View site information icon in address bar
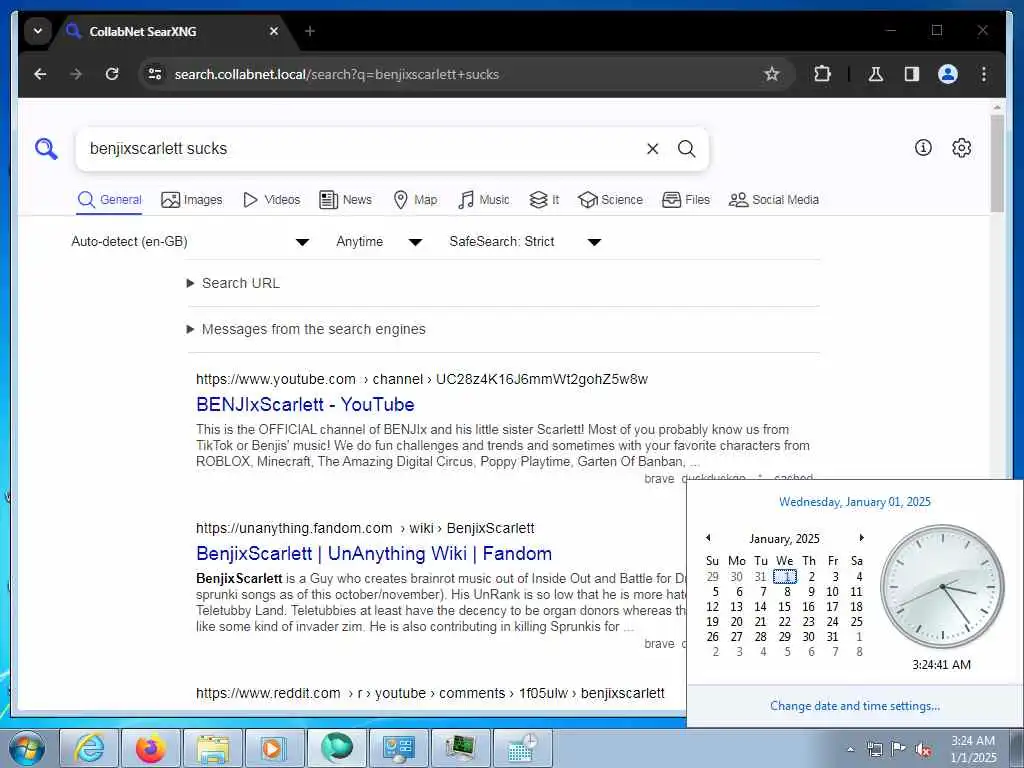The width and height of the screenshot is (1024, 768). (155, 74)
